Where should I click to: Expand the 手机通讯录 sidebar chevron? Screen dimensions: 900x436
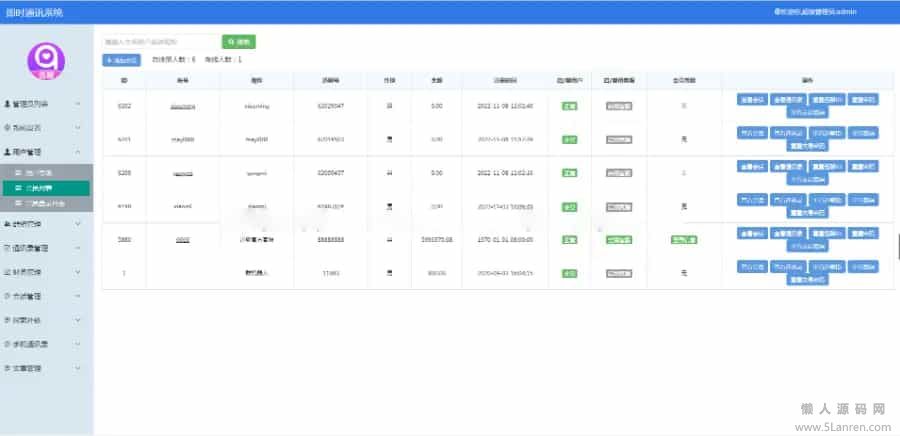pos(78,344)
